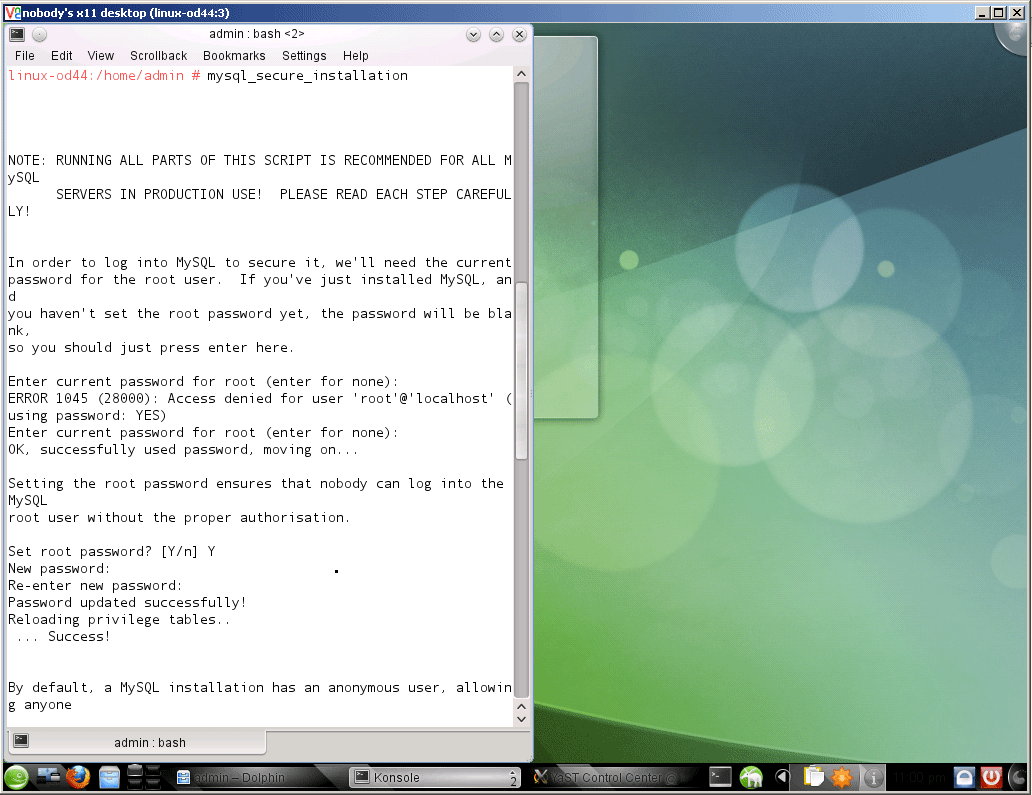The image size is (1032, 795).
Task: Open the Scrollback menu
Action: point(159,56)
